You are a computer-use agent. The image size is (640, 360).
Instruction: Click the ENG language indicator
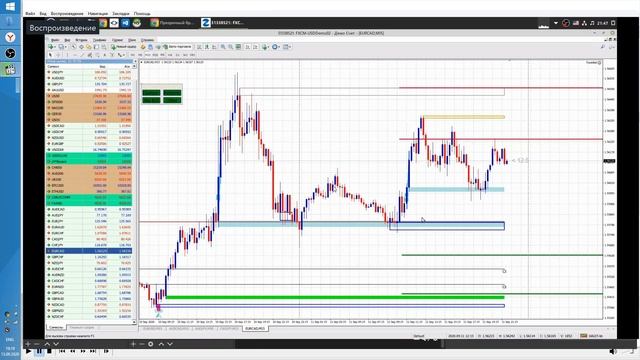(10, 340)
